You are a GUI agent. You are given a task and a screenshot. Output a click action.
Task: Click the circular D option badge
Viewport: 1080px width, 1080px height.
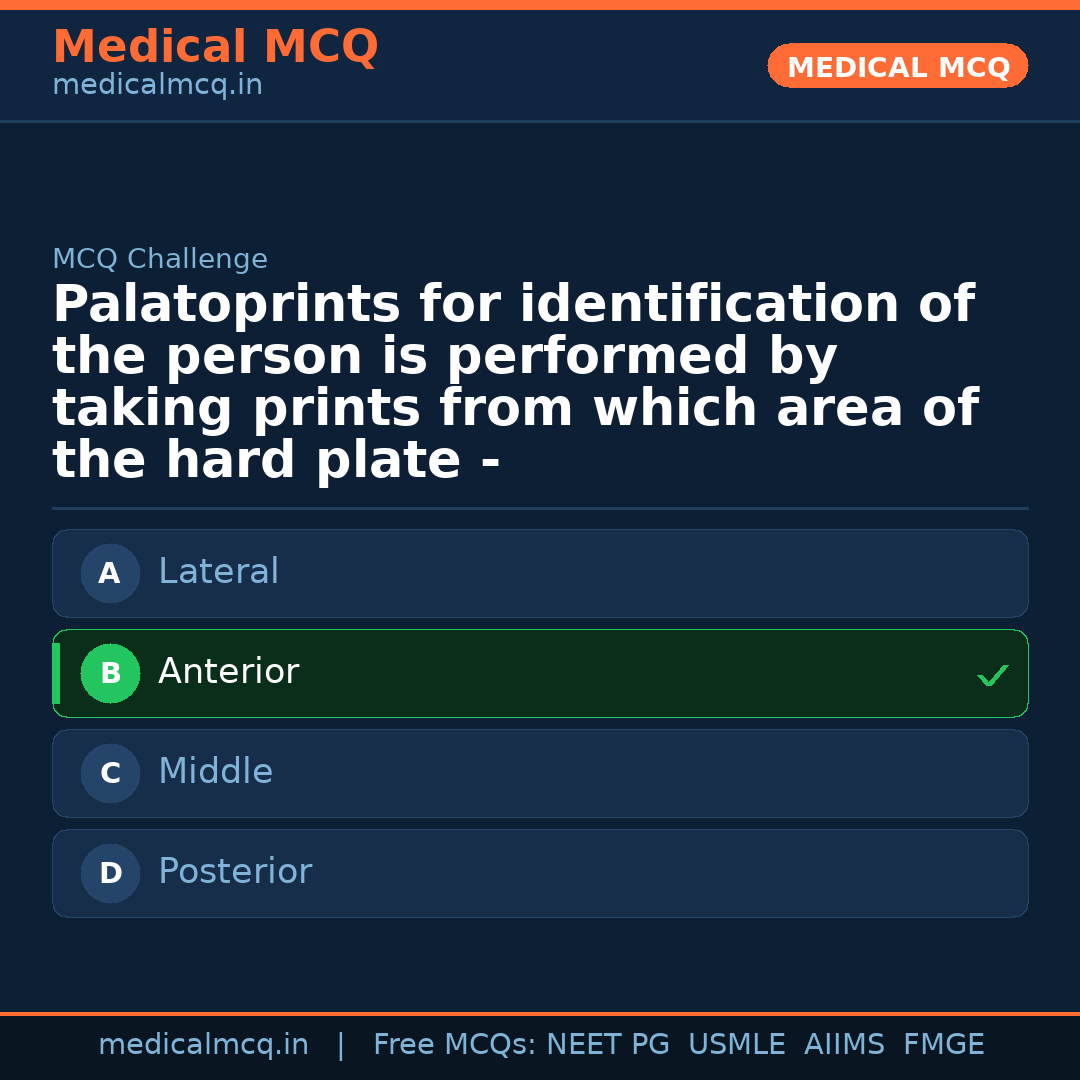(110, 873)
